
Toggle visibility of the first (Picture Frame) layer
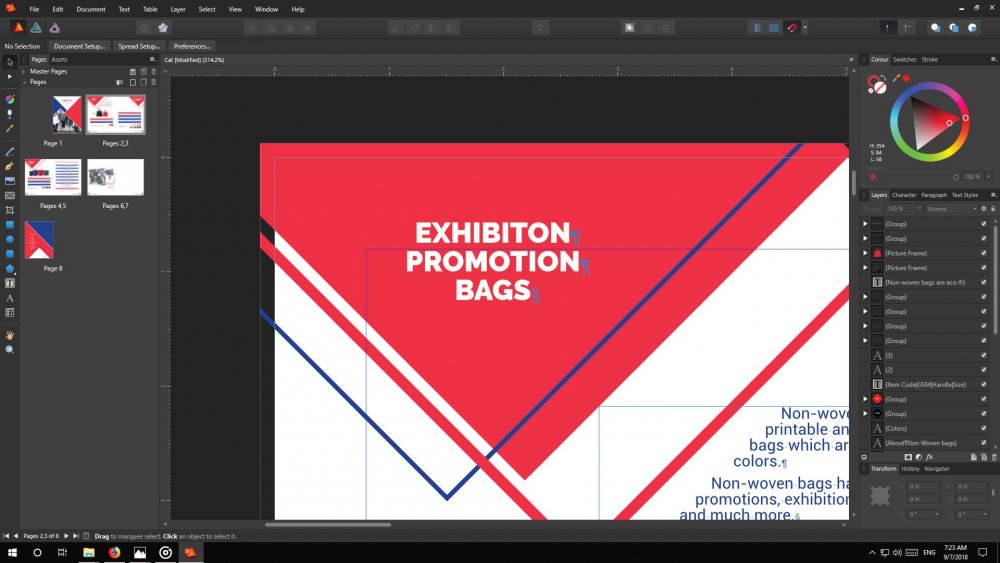click(x=984, y=253)
